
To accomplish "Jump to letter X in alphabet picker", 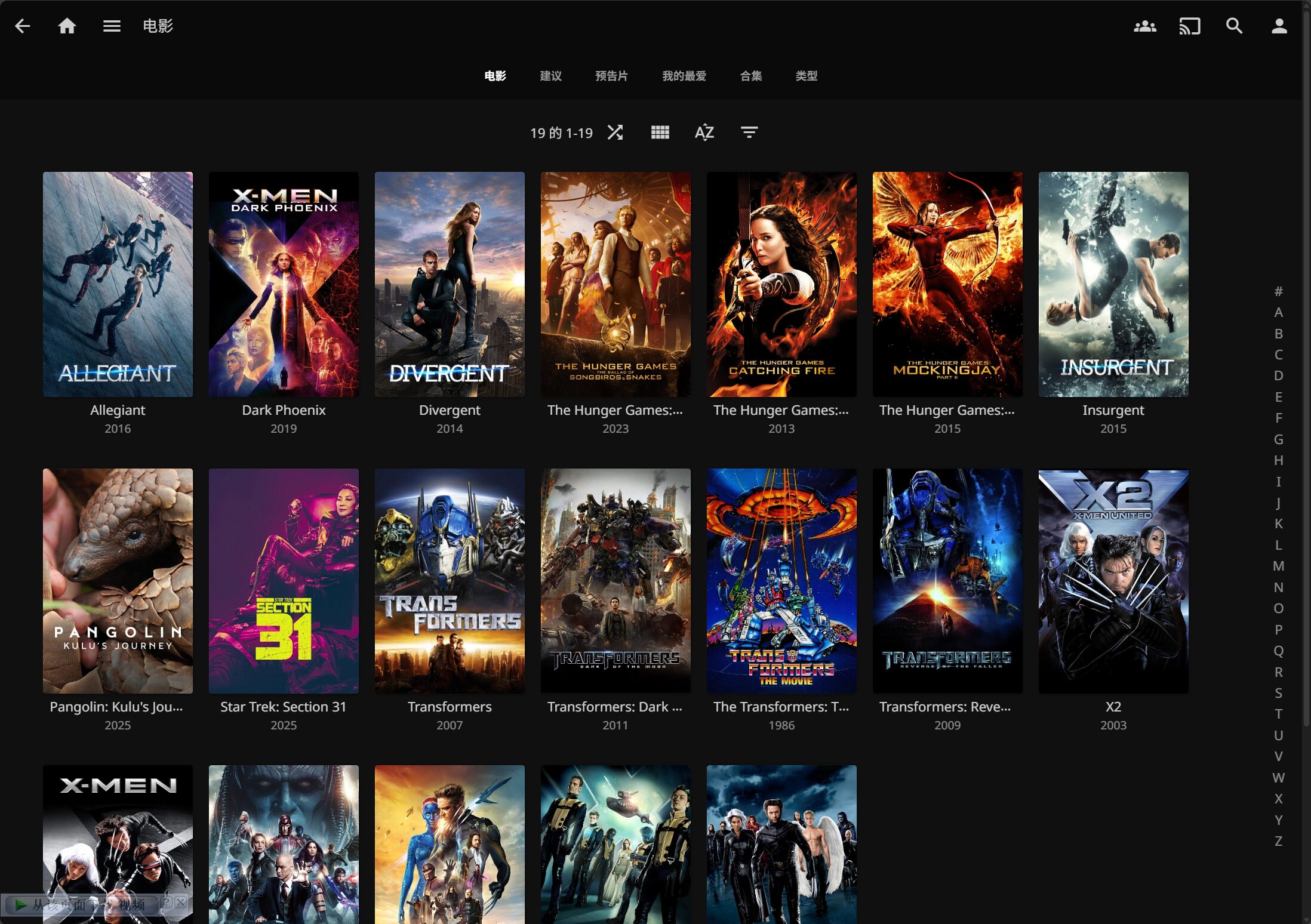I will click(x=1278, y=799).
